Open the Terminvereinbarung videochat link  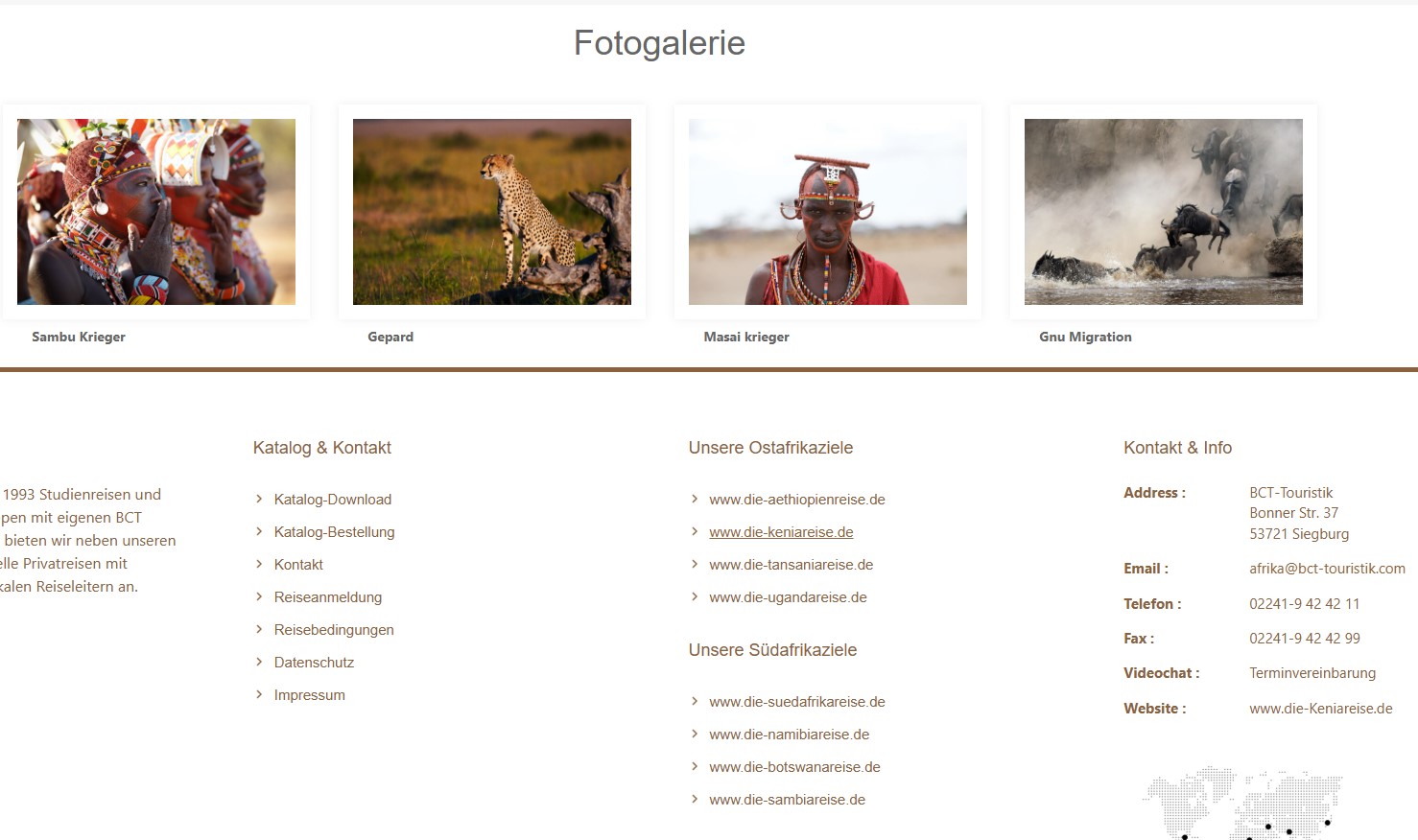coord(1312,673)
